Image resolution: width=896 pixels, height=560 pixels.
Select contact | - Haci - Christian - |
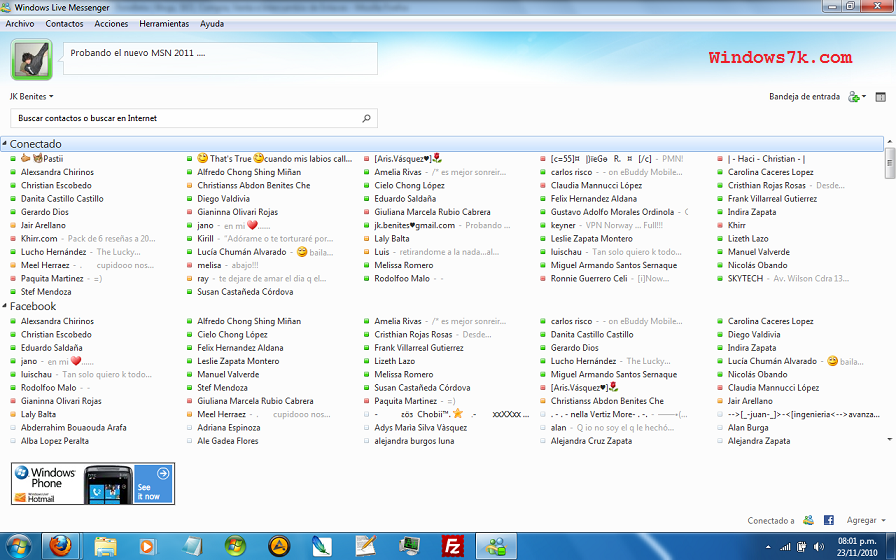766,159
